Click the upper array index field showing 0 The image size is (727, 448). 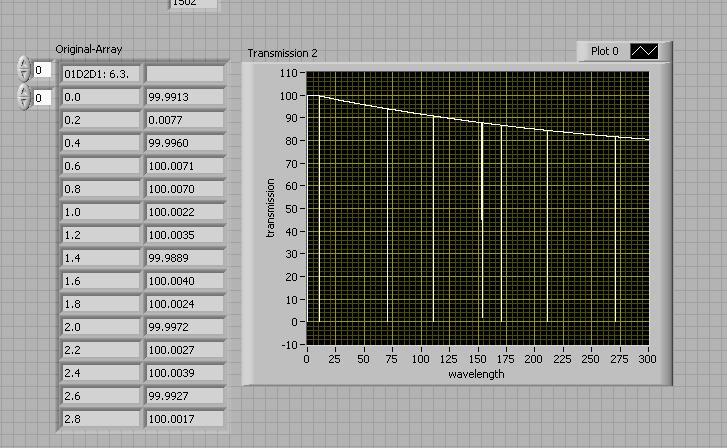pos(42,70)
